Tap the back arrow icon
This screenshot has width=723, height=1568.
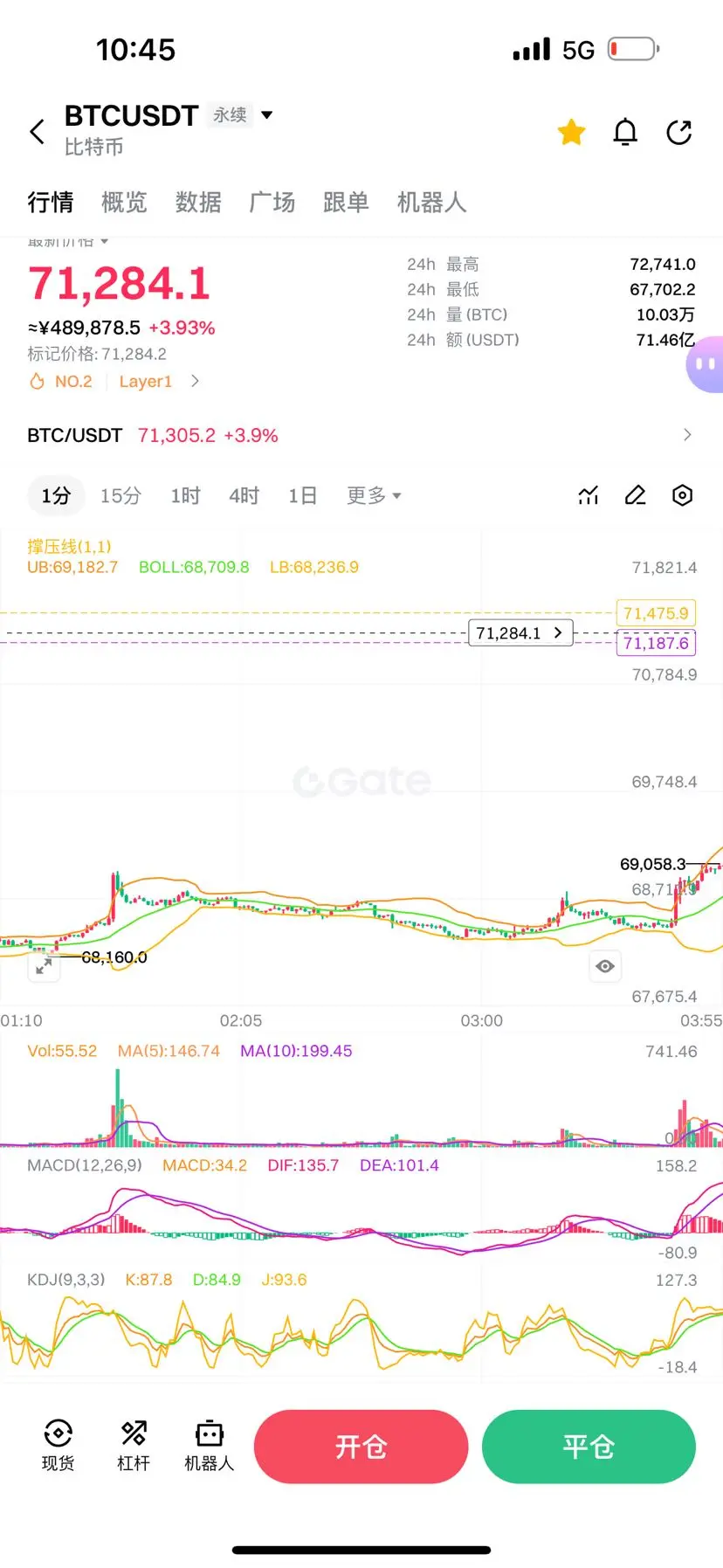click(37, 132)
